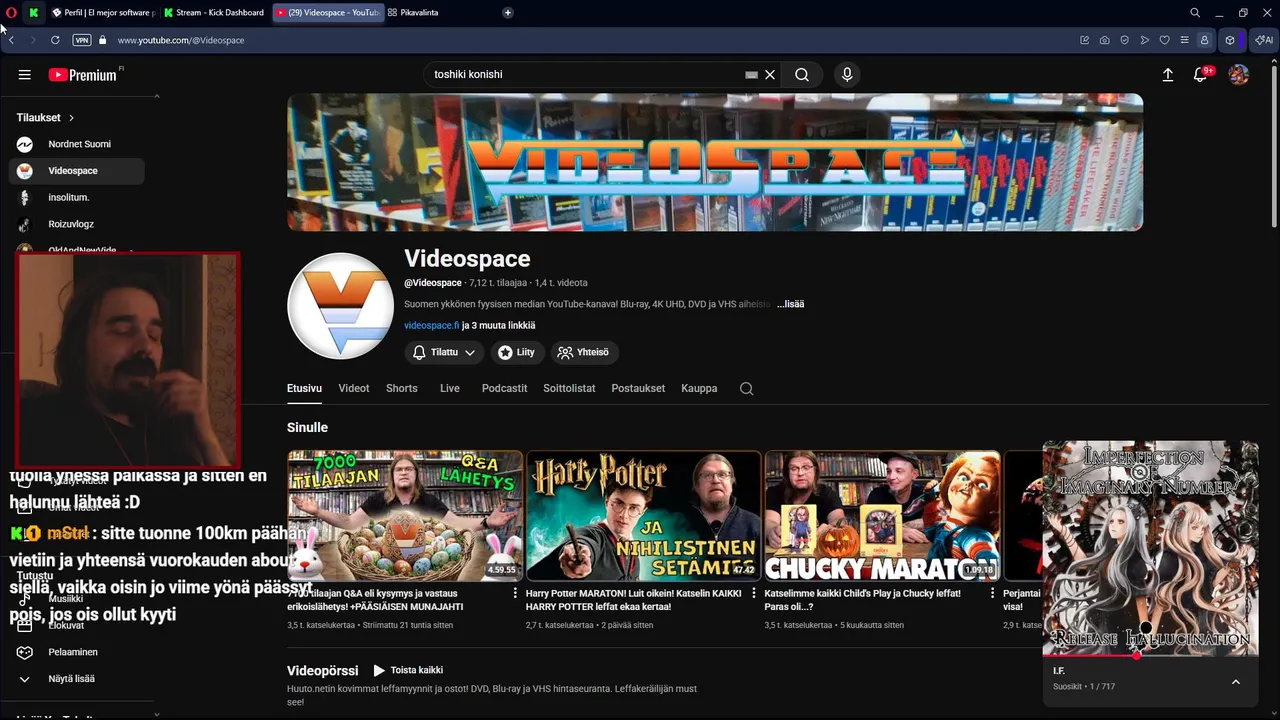Open the YouTube upload/create button
1280x720 pixels.
click(x=1167, y=75)
